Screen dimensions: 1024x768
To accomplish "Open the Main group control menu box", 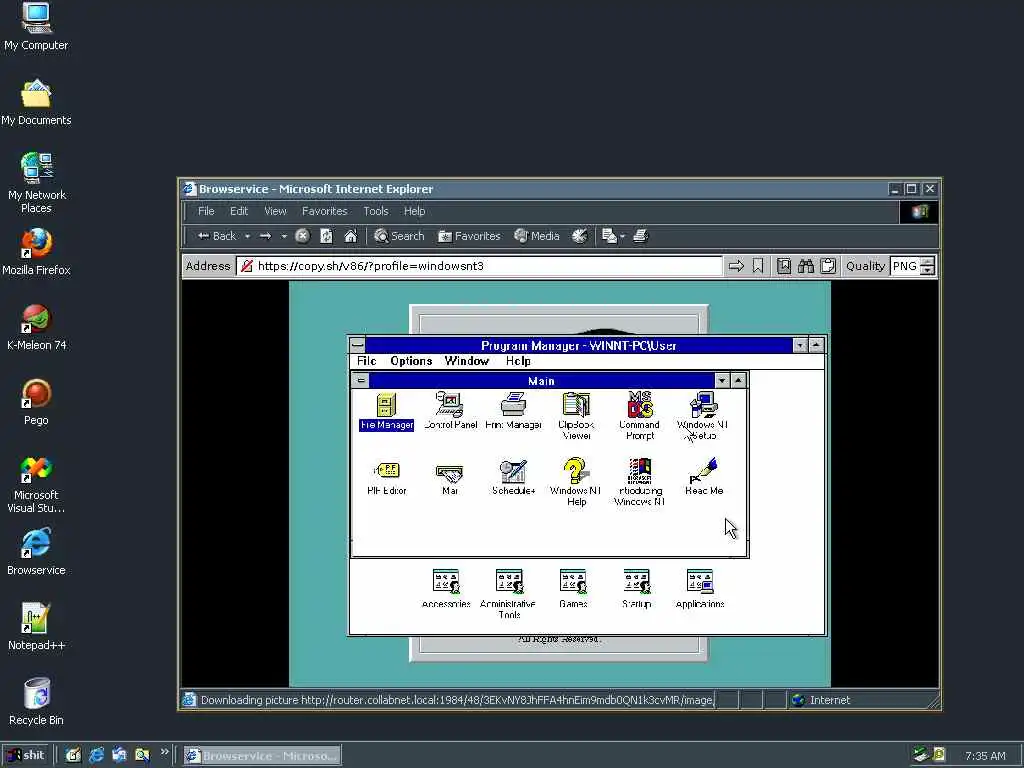I will click(360, 380).
